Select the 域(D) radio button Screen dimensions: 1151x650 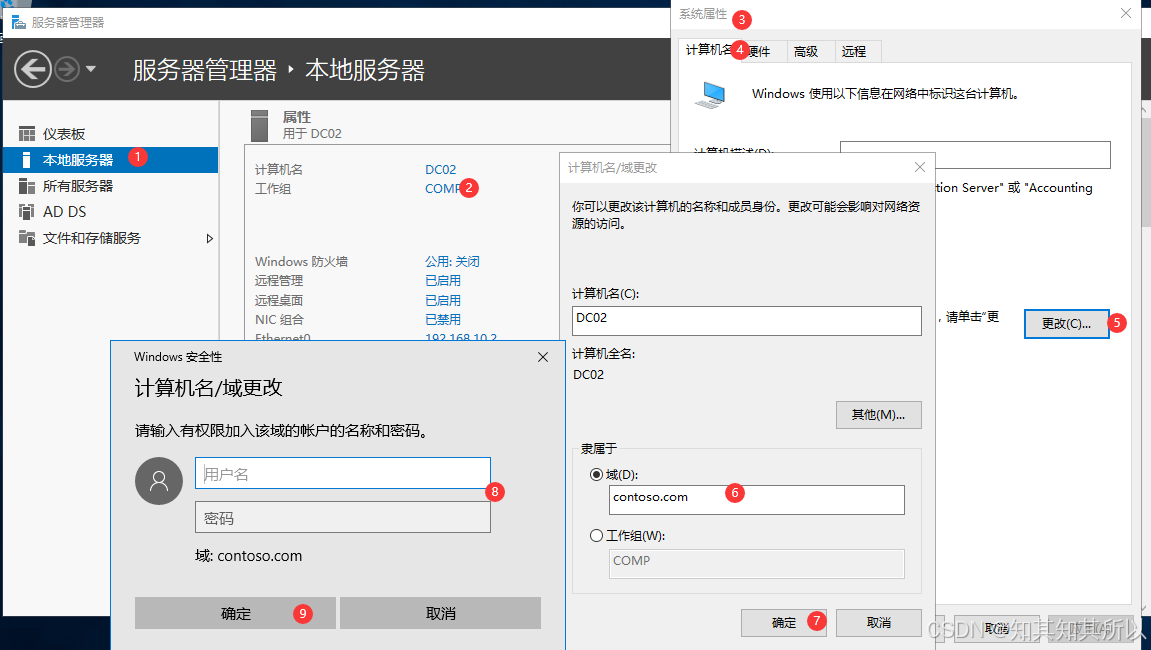coord(596,474)
